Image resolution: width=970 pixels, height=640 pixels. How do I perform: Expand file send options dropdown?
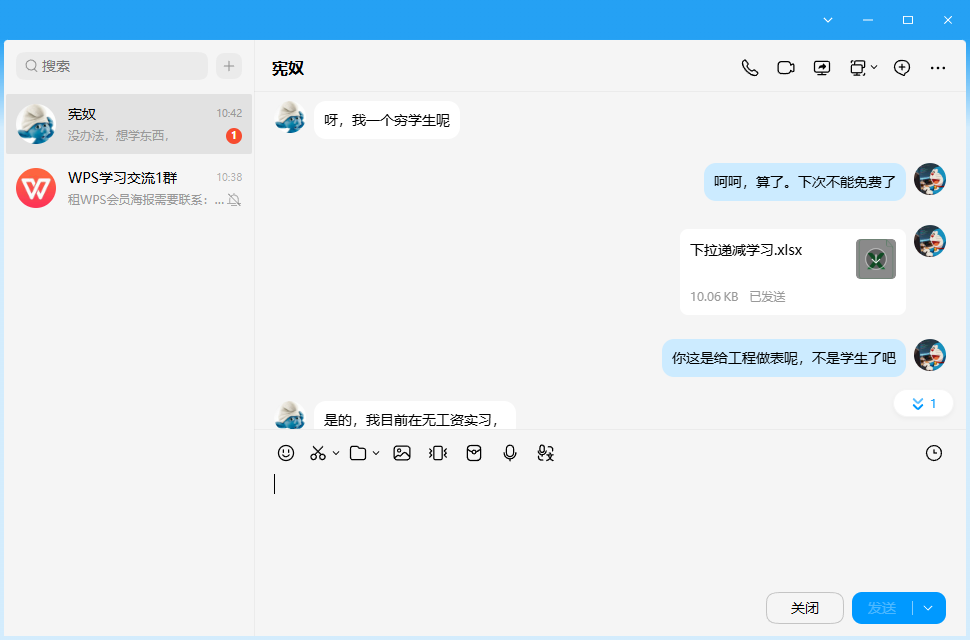click(x=376, y=453)
